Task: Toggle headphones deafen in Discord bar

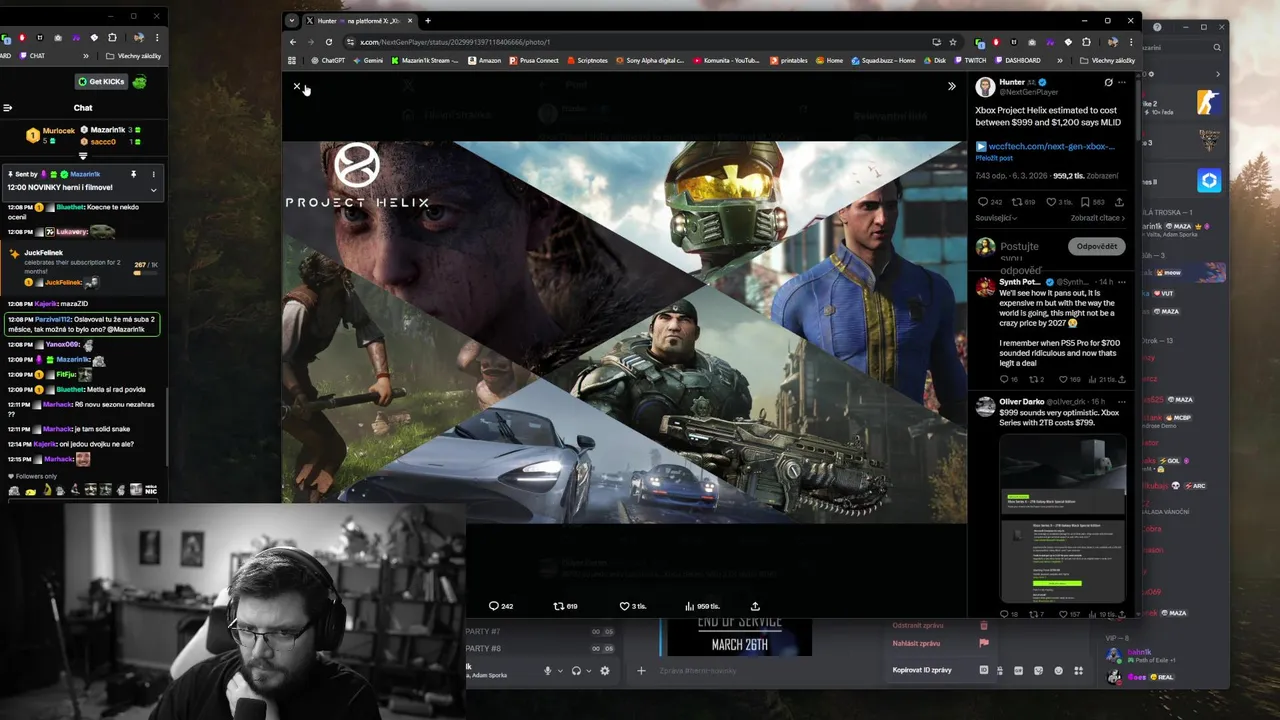Action: 576,671
